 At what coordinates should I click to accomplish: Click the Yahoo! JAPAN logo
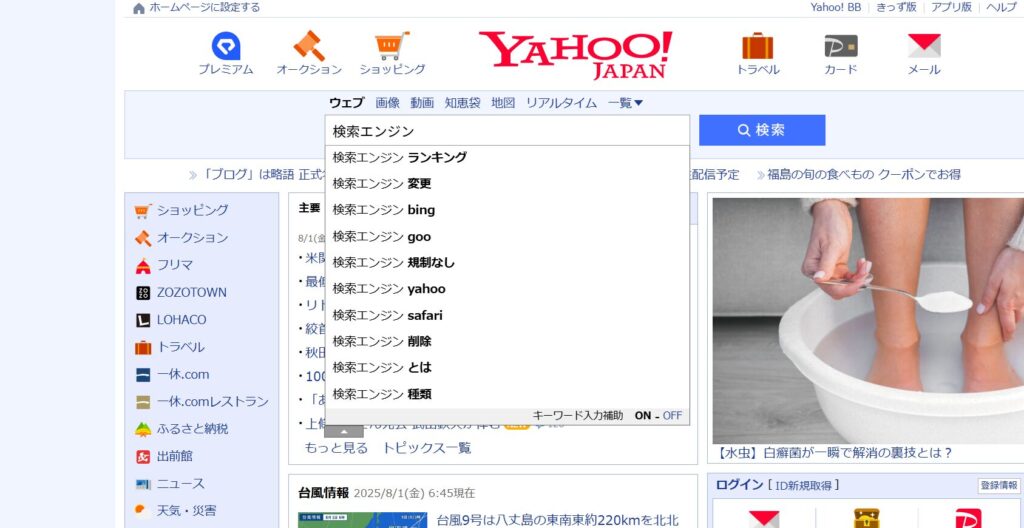tap(575, 55)
